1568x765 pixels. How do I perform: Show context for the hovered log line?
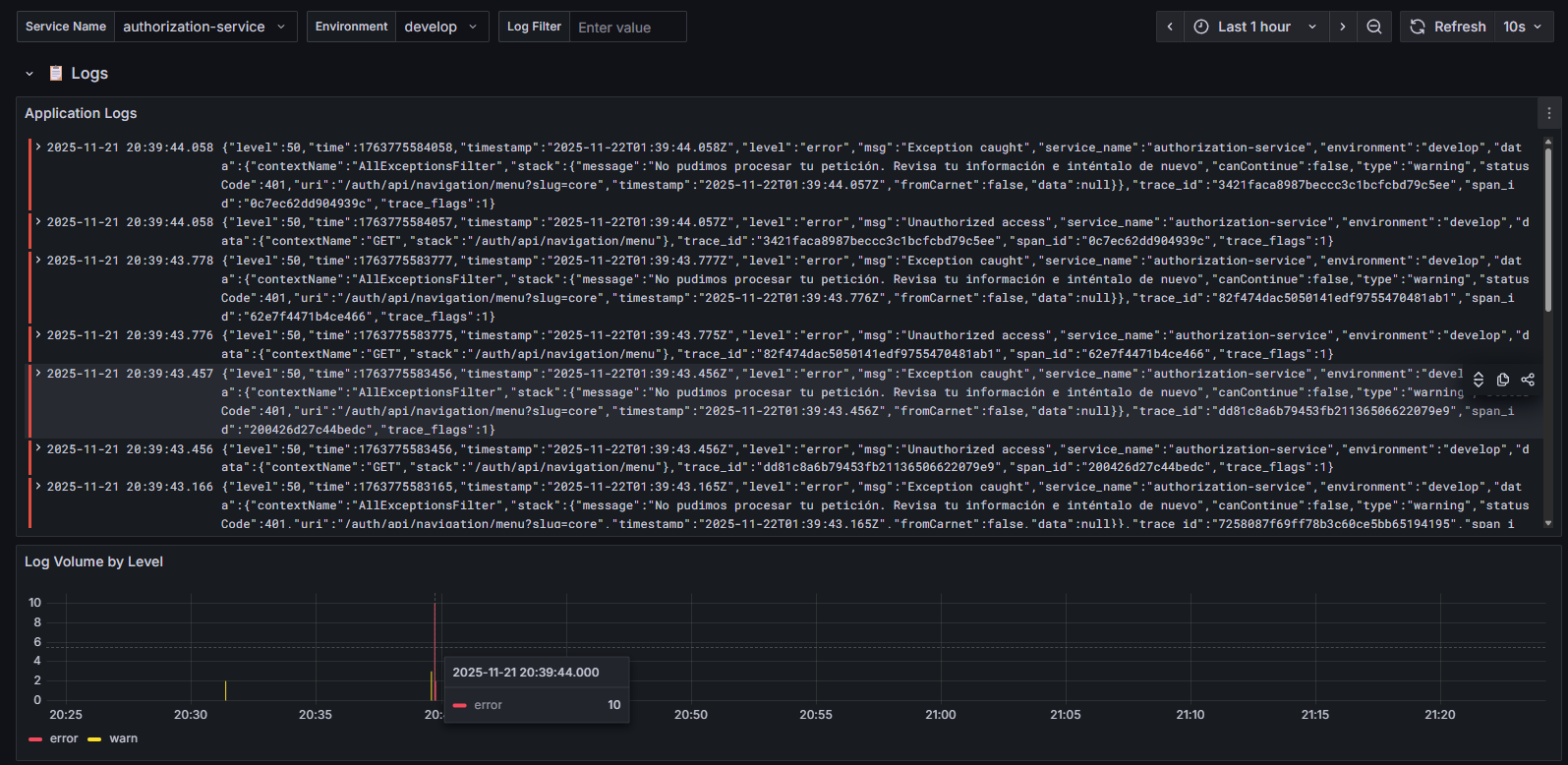(1479, 380)
